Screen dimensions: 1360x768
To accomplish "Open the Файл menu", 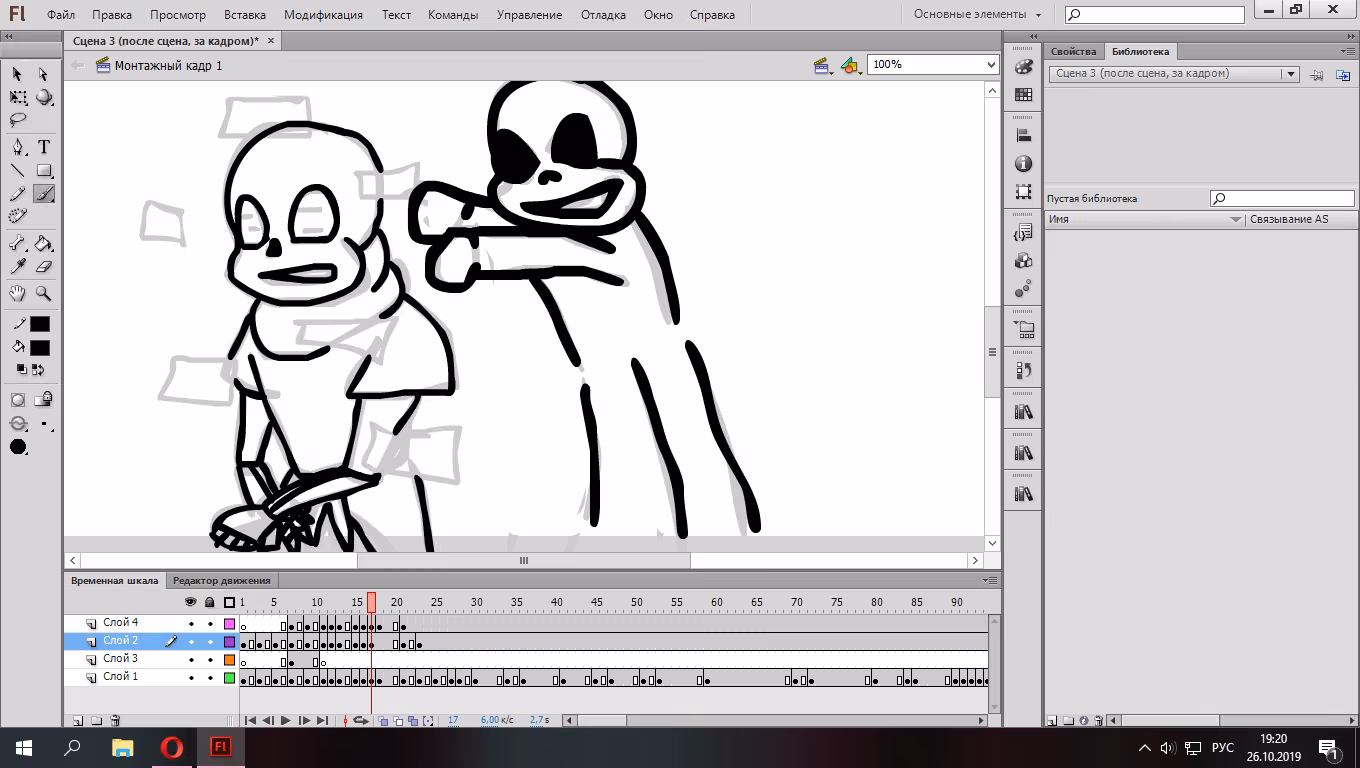I will tap(60, 15).
